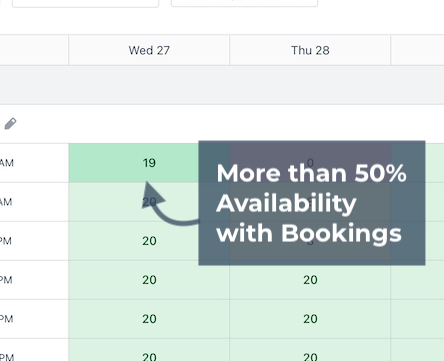Open the Wed 27 cell showing 19
The width and height of the screenshot is (444, 361).
click(149, 163)
